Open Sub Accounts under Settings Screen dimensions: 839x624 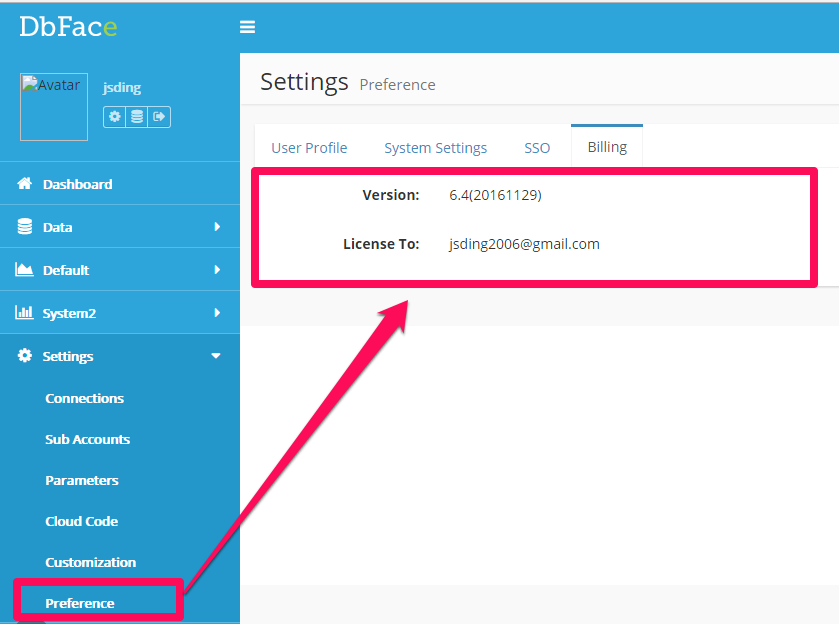88,439
